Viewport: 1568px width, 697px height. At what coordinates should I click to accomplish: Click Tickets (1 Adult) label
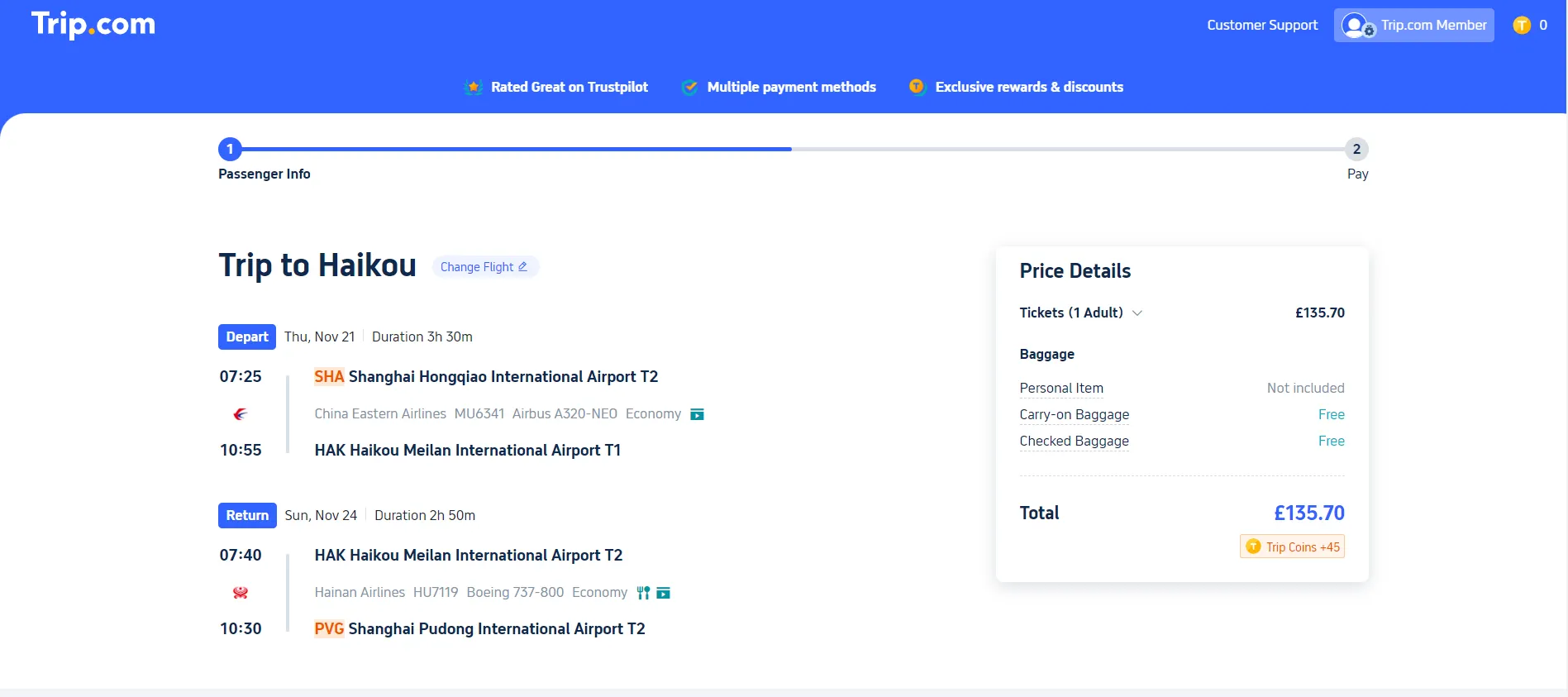point(1071,313)
